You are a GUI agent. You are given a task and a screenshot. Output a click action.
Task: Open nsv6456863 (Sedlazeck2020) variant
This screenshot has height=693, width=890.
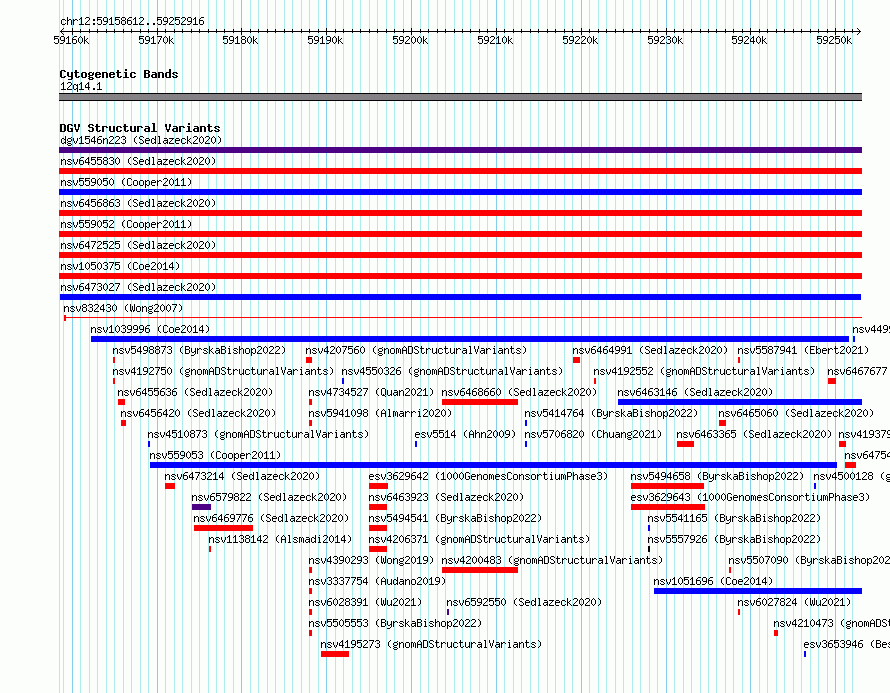138,203
